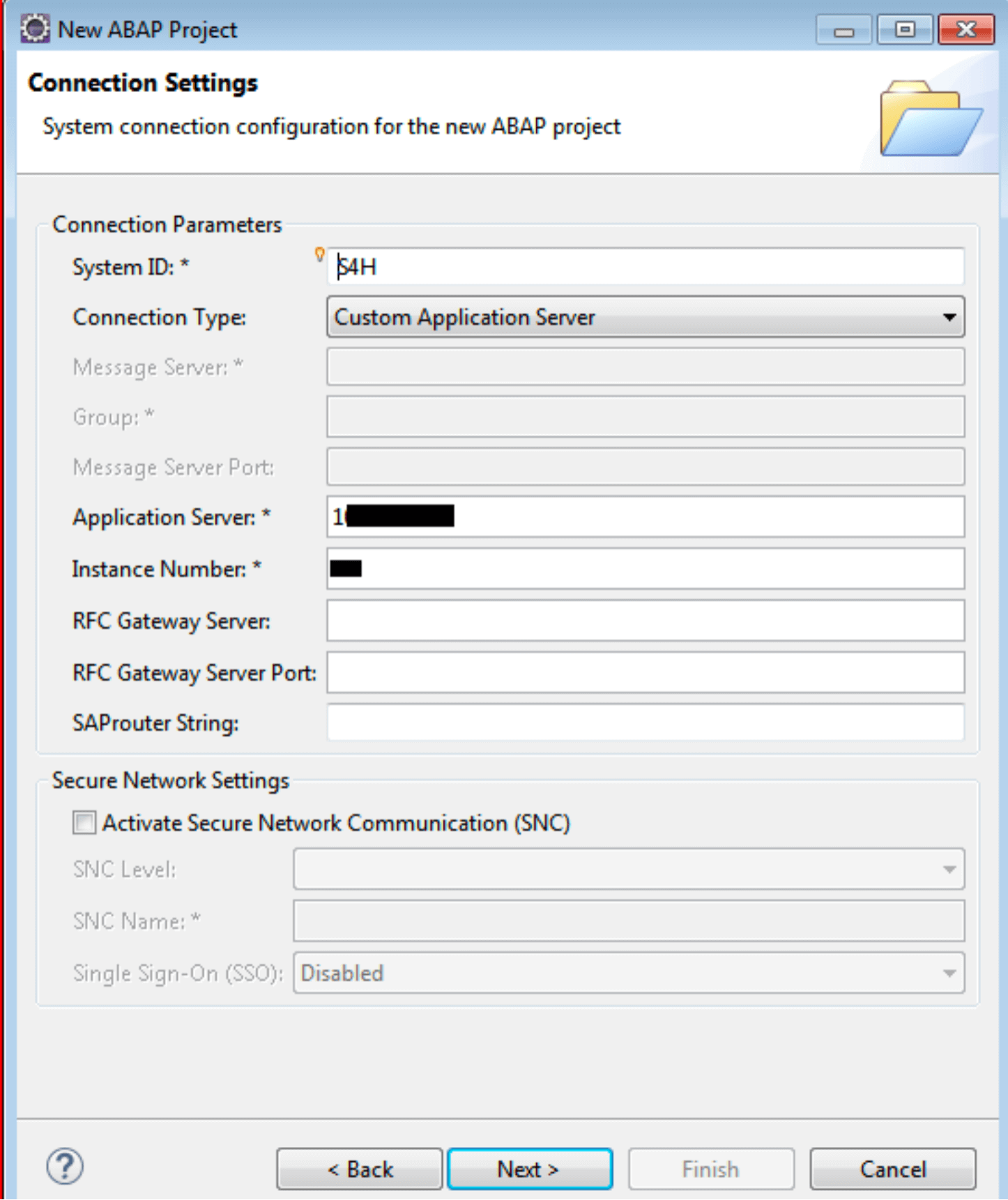Click the Back button
1008x1200 pixels.
point(360,1169)
